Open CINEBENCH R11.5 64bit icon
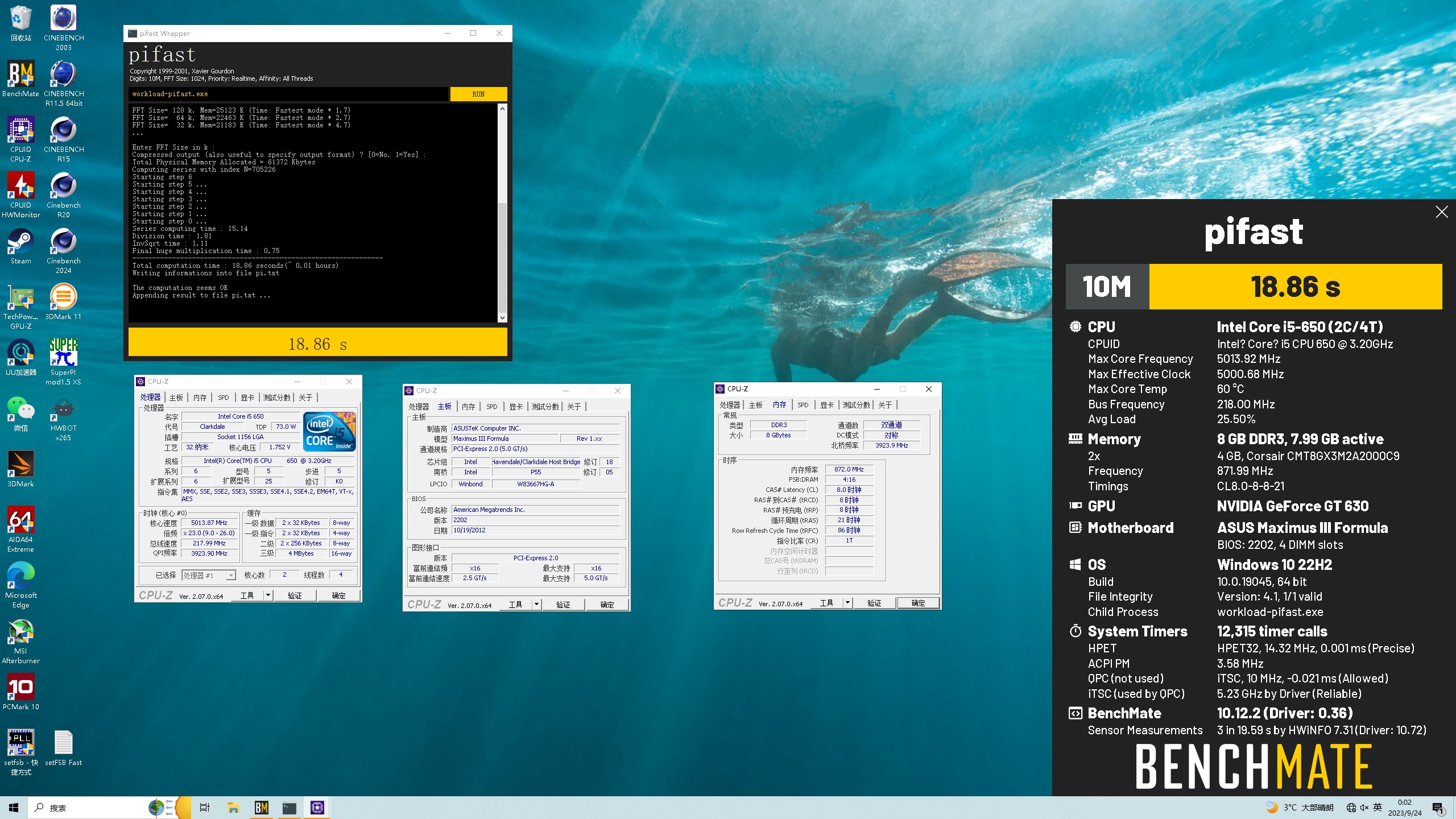This screenshot has width=1456, height=819. (64, 83)
